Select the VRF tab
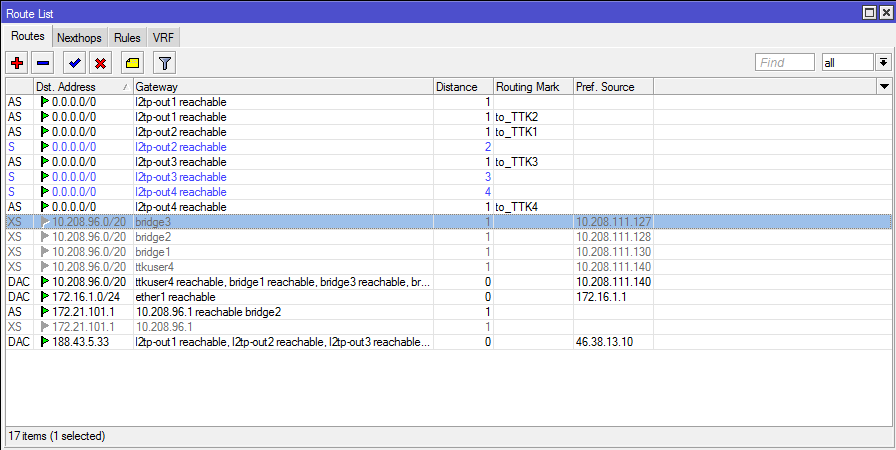 [163, 37]
